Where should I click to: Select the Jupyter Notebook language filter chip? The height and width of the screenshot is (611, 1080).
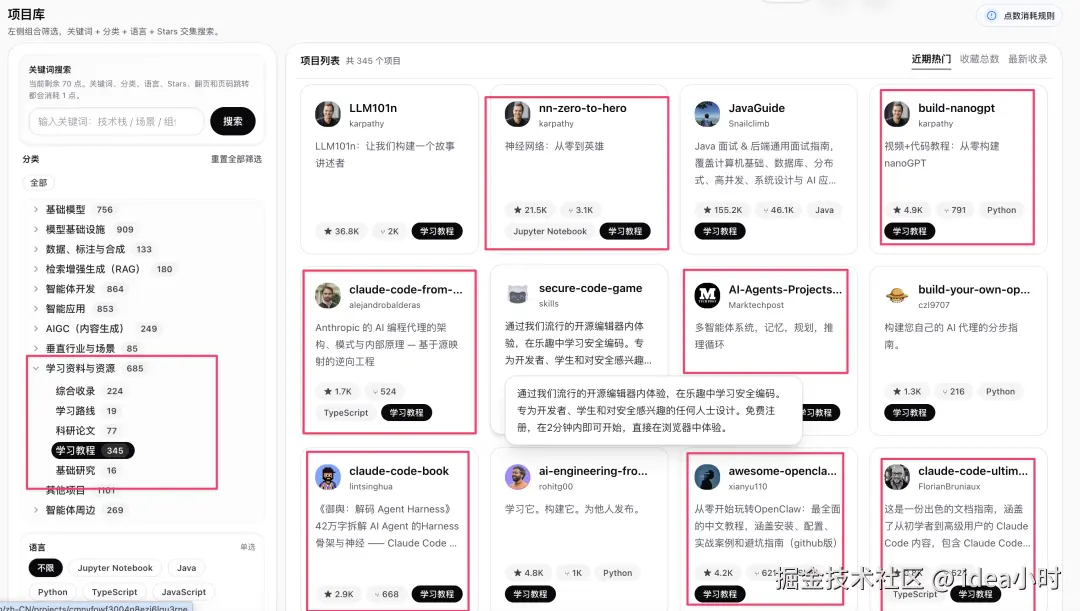115,568
